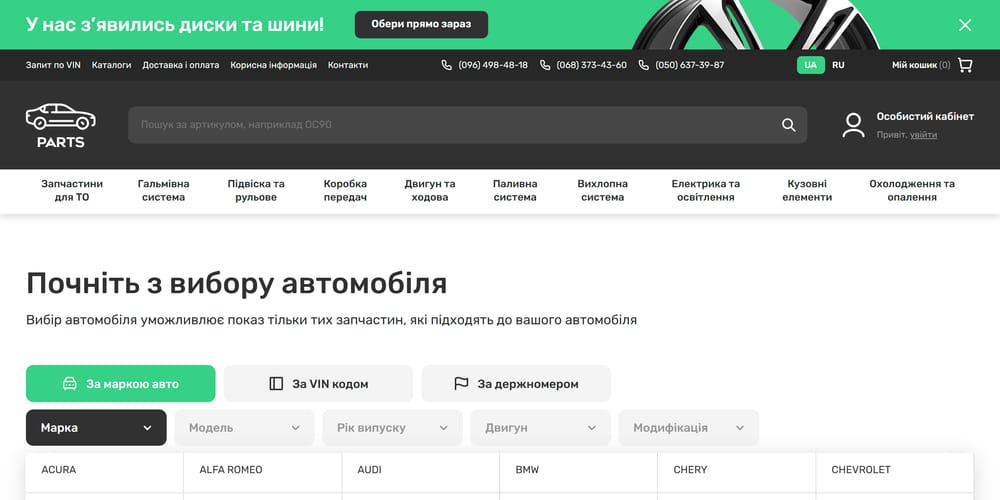Click the phone icon beside (096) 498-48-18
This screenshot has width=1000, height=500.
[446, 65]
